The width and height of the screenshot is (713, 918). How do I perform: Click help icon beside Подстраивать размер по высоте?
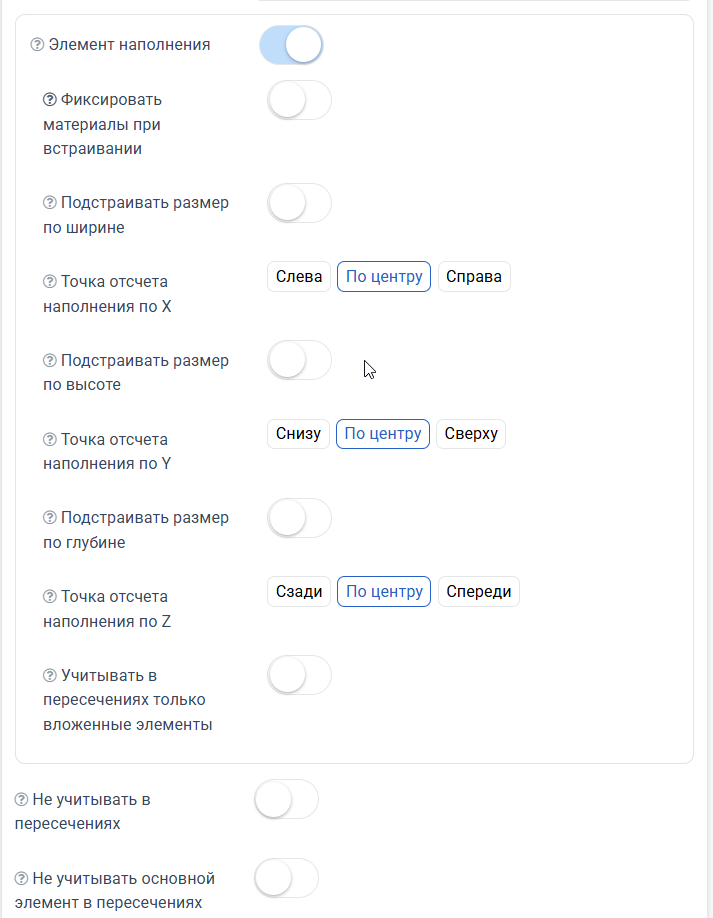(x=50, y=360)
